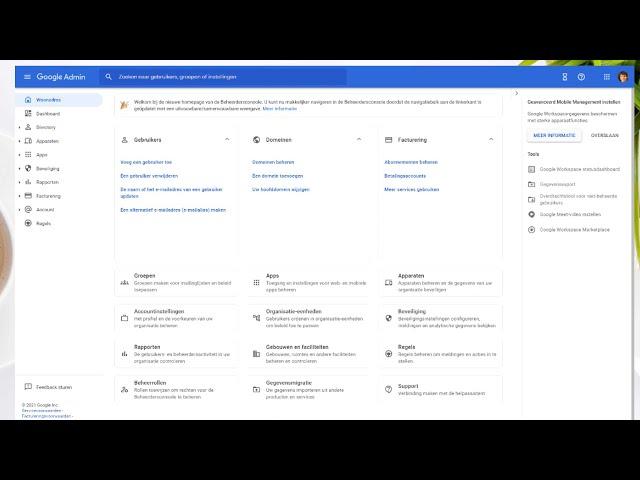The height and width of the screenshot is (480, 640).
Task: Open Organisatie-eenheden card icon
Action: click(256, 318)
